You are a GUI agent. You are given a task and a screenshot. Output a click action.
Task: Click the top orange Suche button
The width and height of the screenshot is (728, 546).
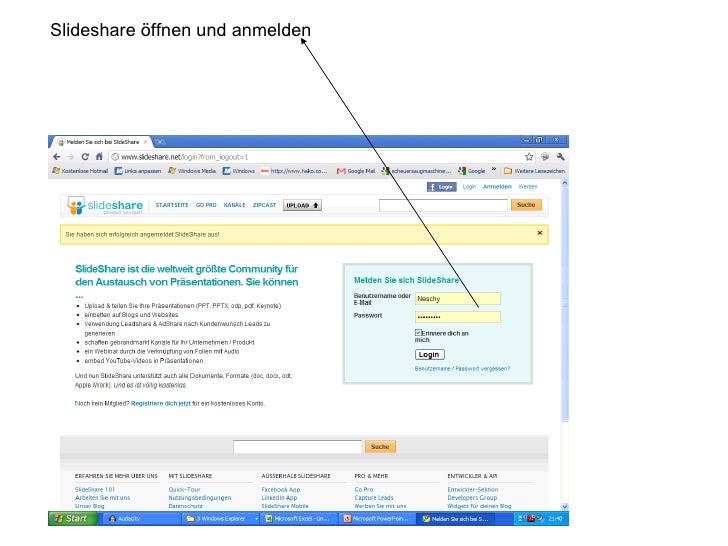tap(526, 205)
